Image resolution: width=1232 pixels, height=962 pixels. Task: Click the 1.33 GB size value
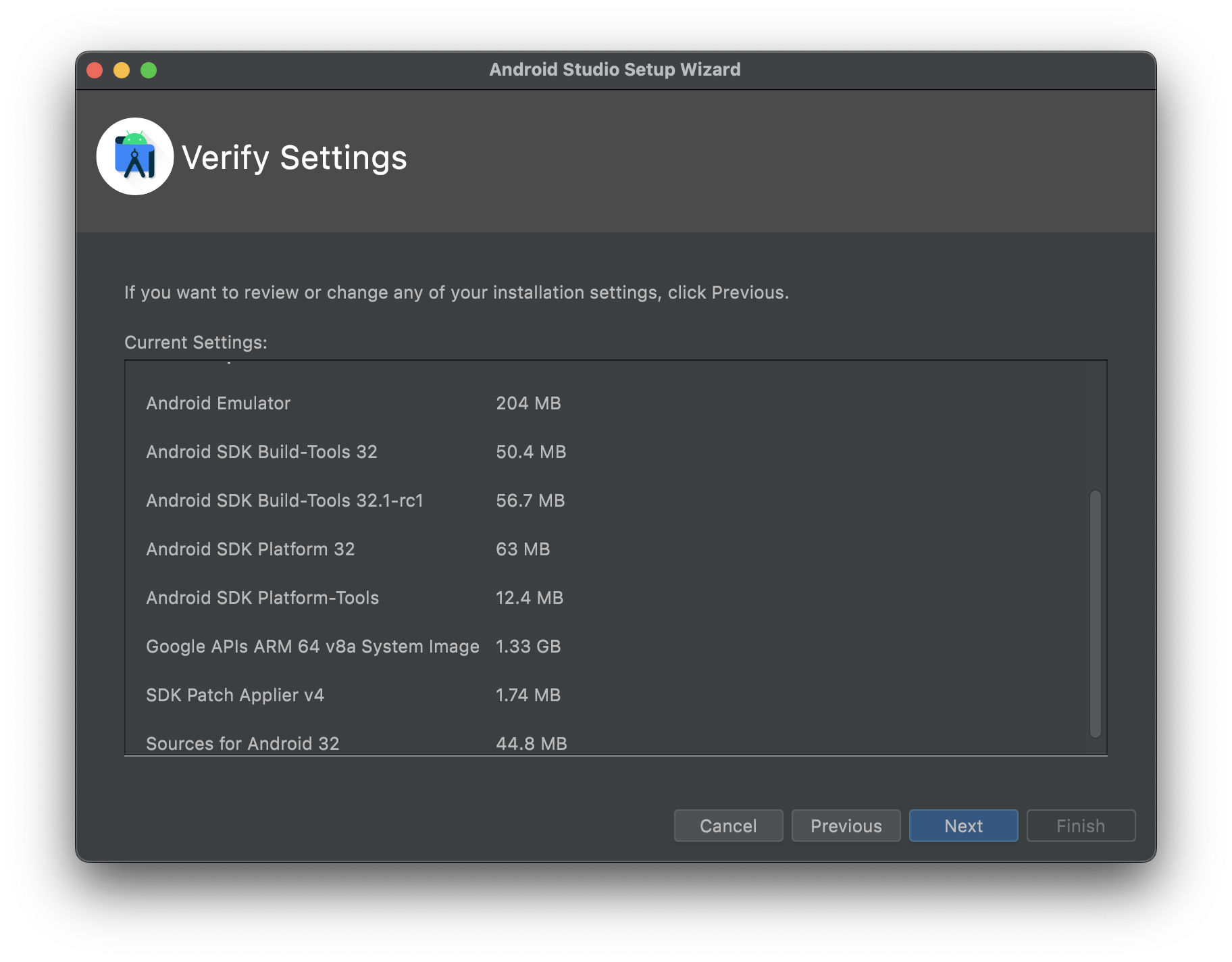coord(528,647)
